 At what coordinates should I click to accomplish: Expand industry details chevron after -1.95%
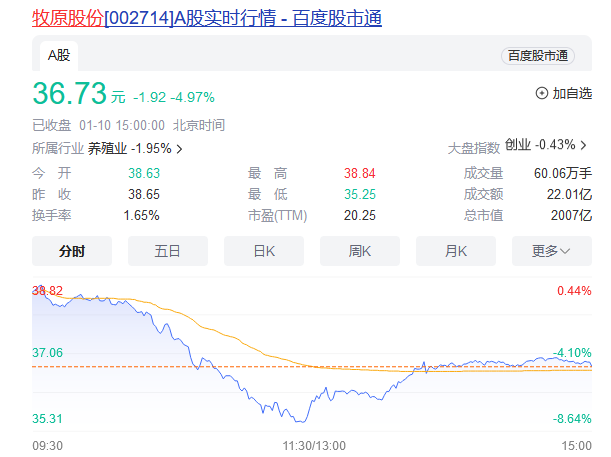tap(179, 149)
